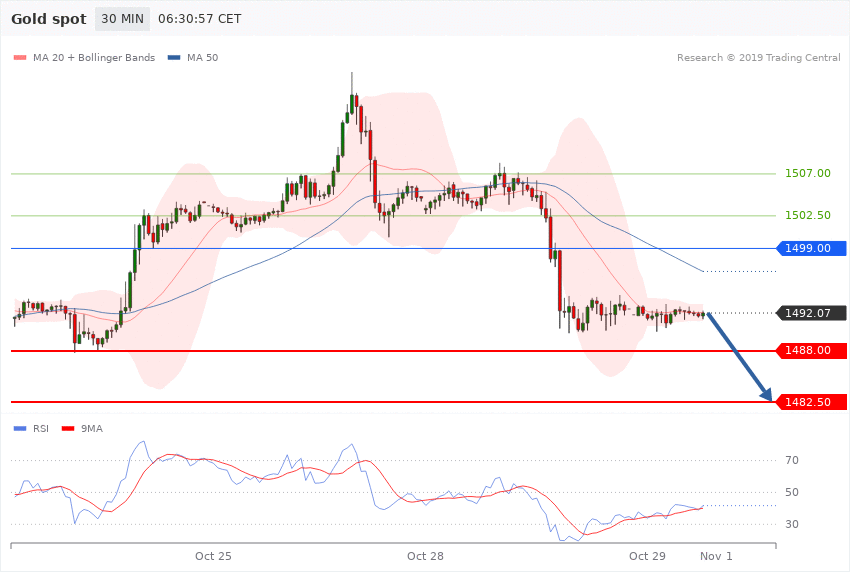The image size is (850, 576).
Task: Click the red 9MA legend swatch
Action: [68, 429]
